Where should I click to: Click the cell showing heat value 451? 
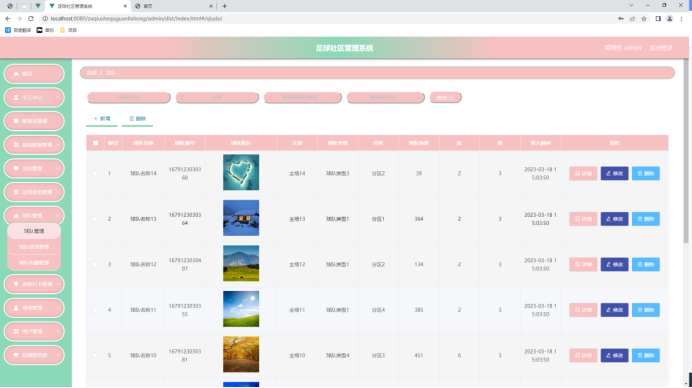point(419,355)
